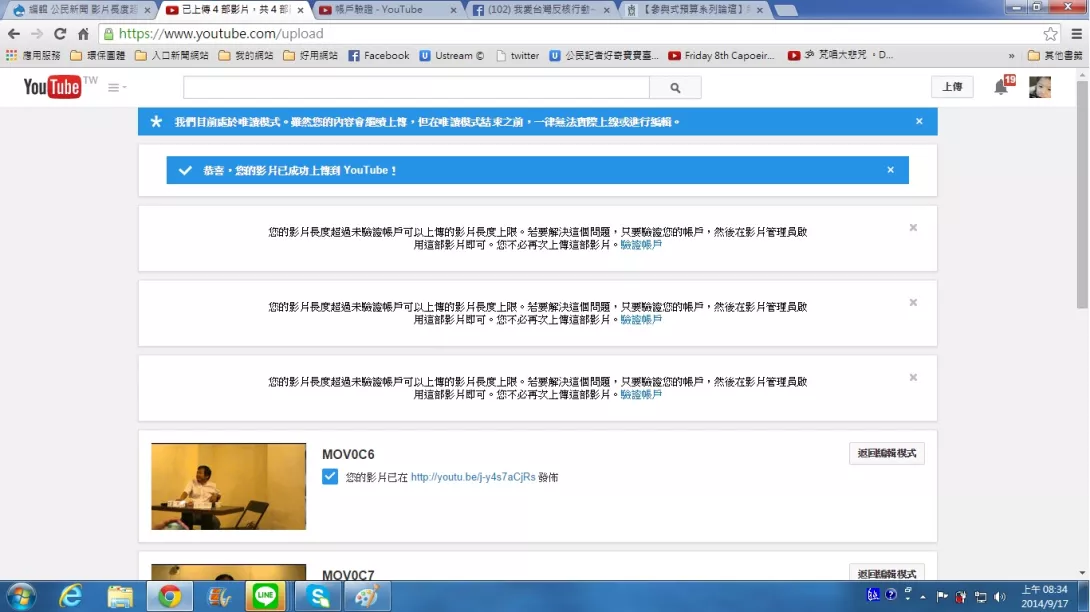Click 驗證帳戶 link in first warning
This screenshot has width=1090, height=612.
(x=641, y=245)
